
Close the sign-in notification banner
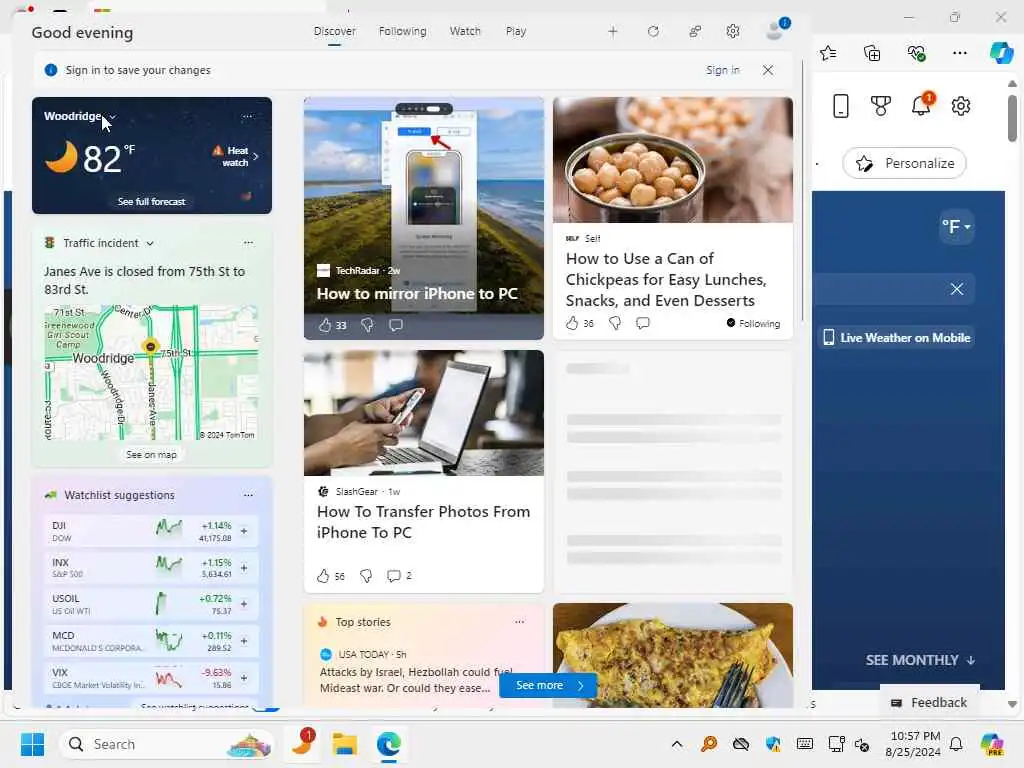click(768, 70)
